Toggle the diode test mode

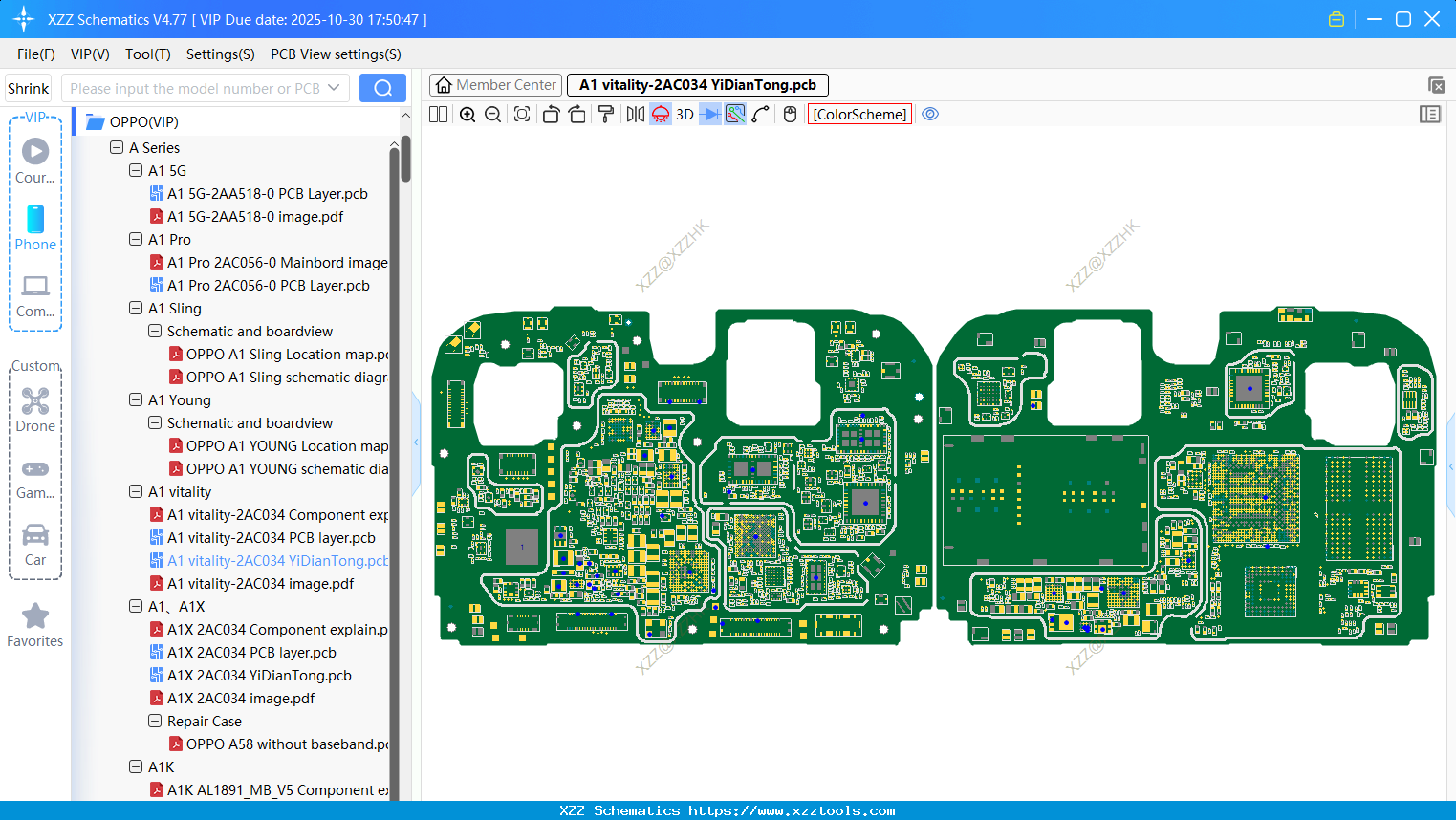click(708, 114)
